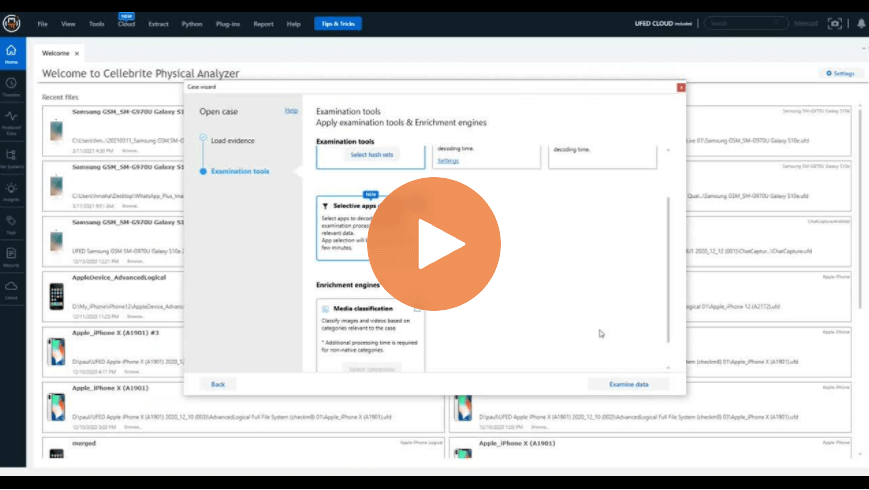869x490 pixels.
Task: Open the File Systems sidebar icon
Action: pos(11,158)
